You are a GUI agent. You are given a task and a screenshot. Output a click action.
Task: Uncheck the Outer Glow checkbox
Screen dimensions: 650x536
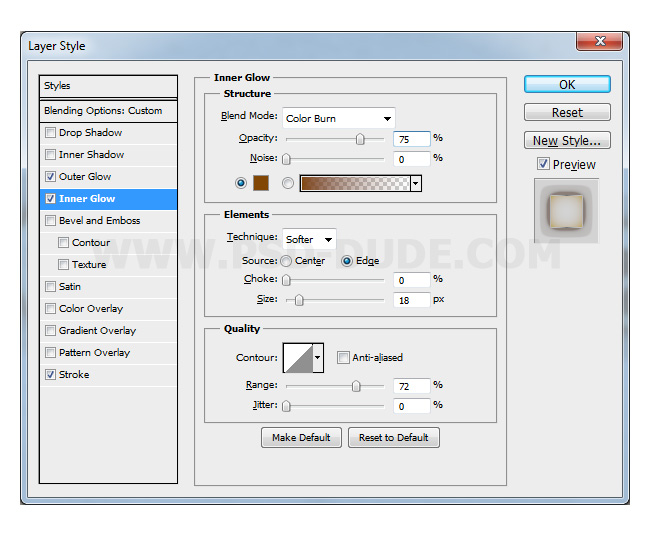click(x=50, y=177)
